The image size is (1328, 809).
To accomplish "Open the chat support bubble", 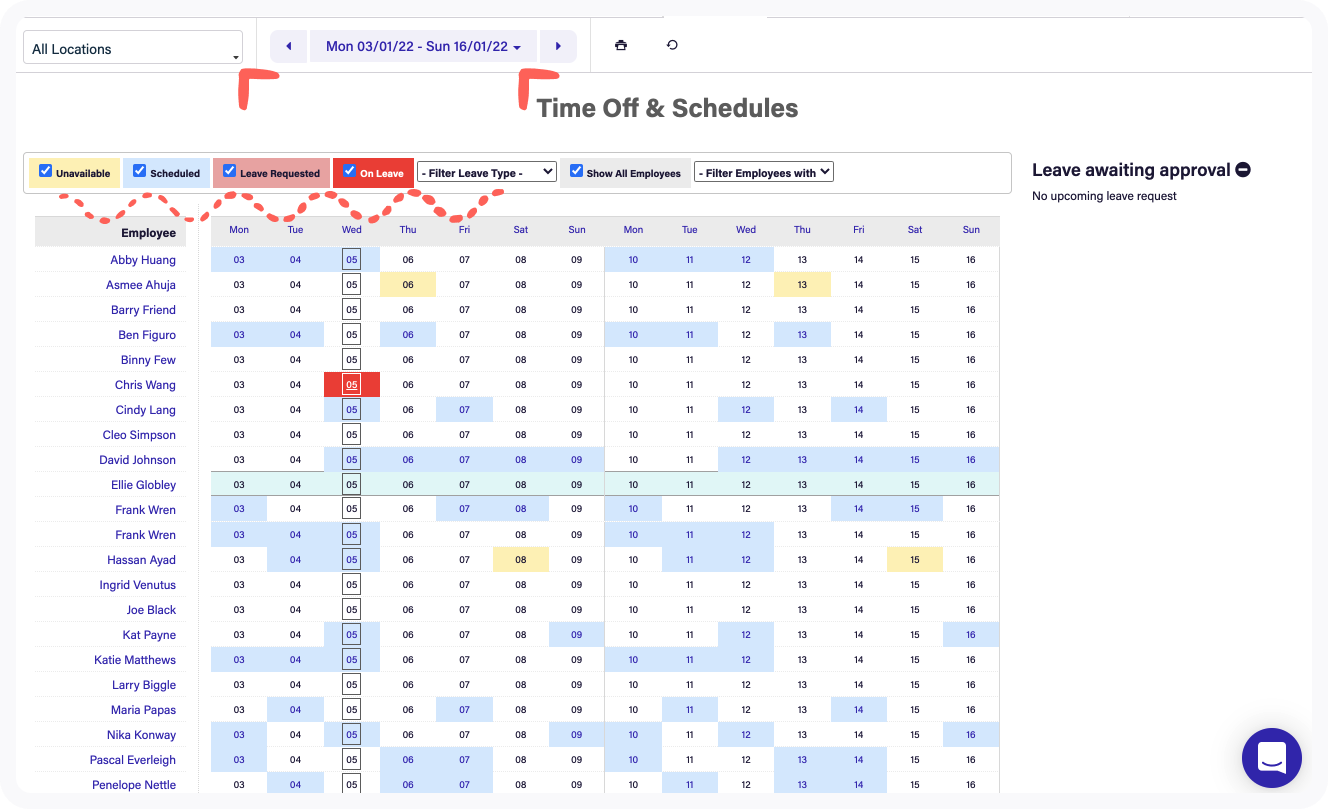I will click(x=1271, y=757).
